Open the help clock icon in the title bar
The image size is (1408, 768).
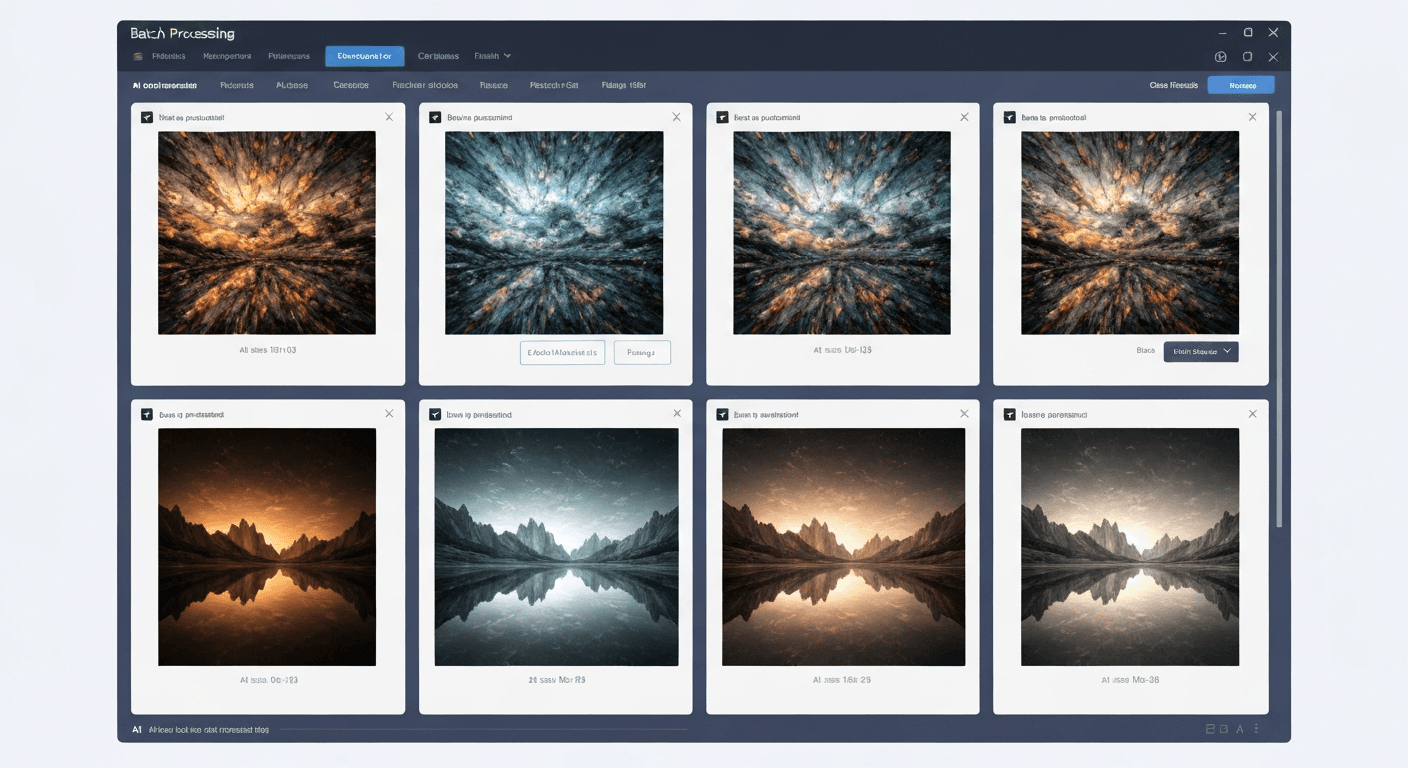1220,57
